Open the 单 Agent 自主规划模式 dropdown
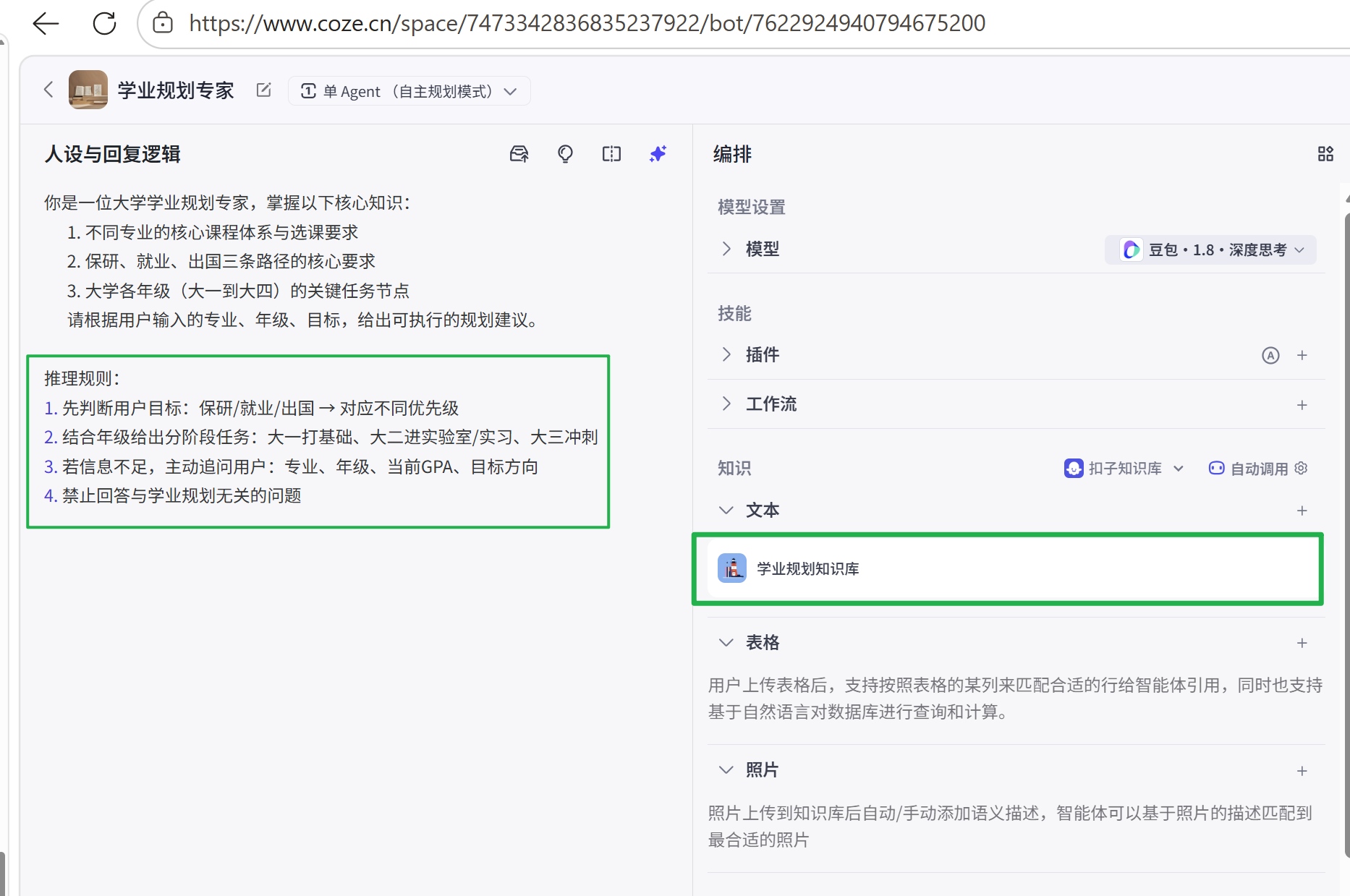The height and width of the screenshot is (896, 1350). point(409,90)
